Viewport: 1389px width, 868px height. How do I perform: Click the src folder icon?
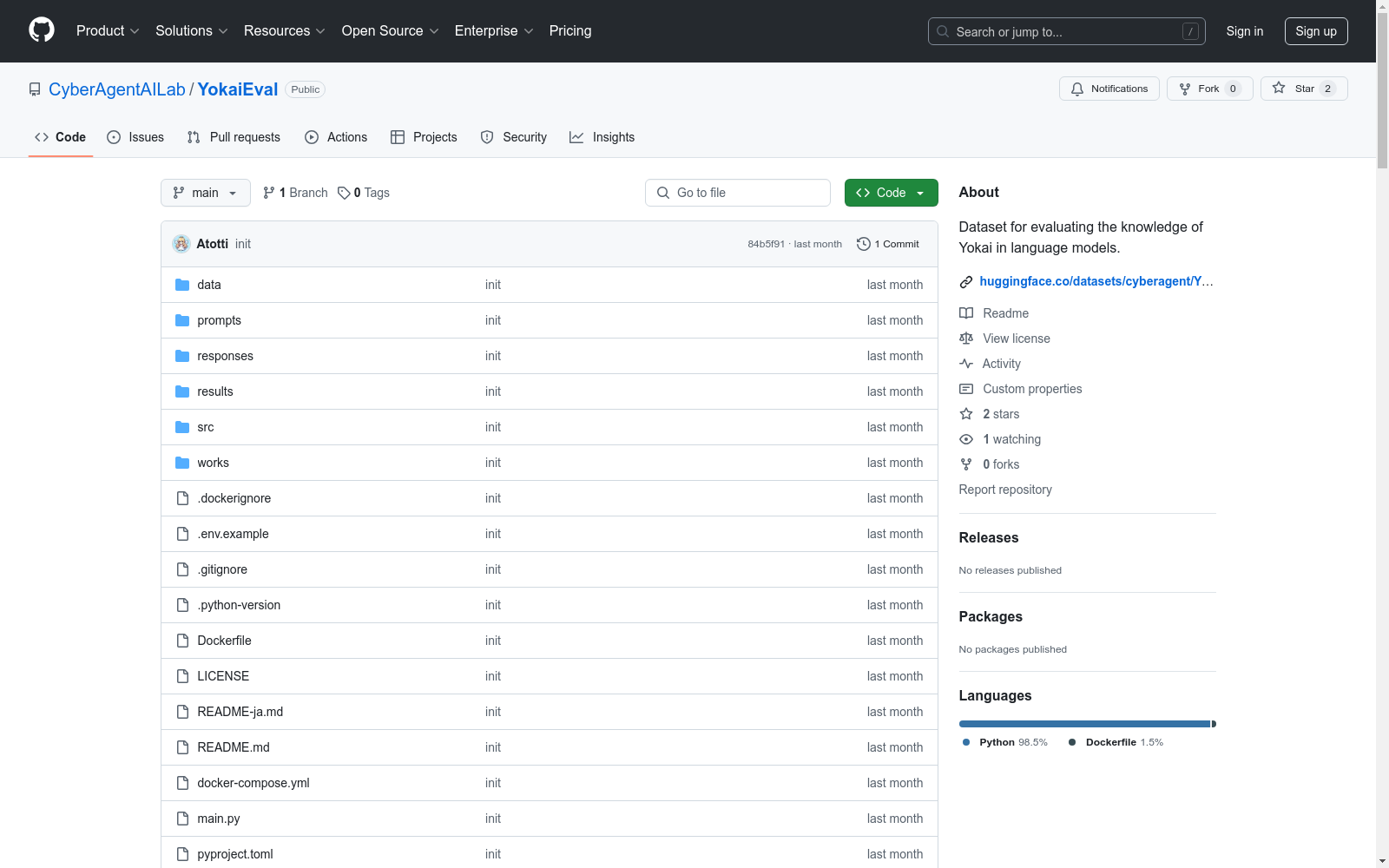(182, 427)
